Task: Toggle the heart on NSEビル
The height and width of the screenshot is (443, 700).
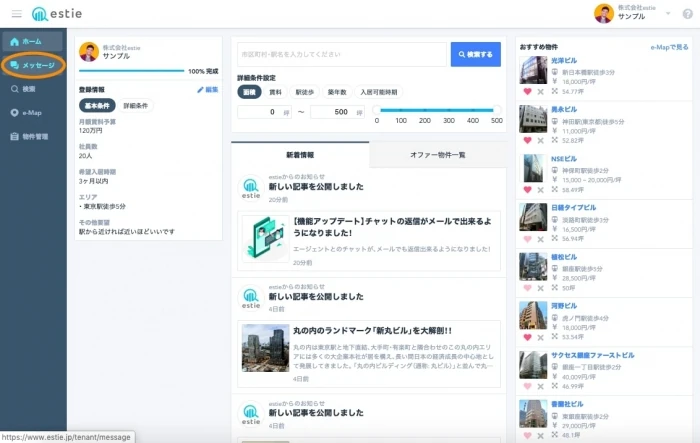Action: [527, 189]
